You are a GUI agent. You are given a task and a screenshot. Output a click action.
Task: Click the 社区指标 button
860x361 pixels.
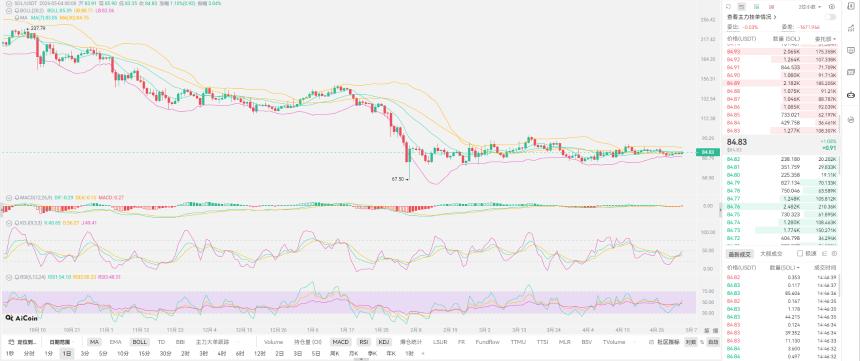(x=667, y=342)
